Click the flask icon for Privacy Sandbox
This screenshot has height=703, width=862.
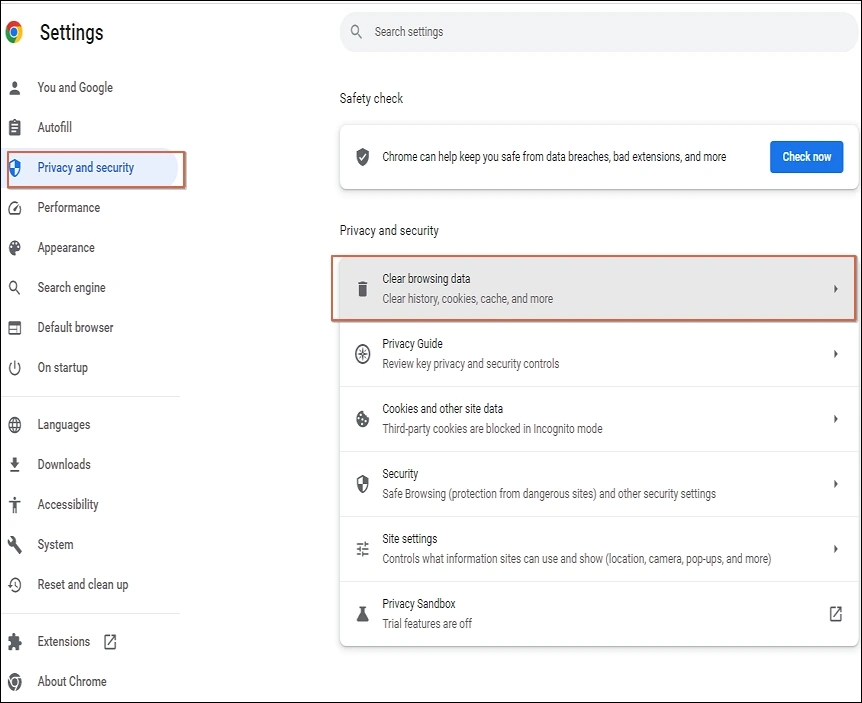pyautogui.click(x=362, y=614)
